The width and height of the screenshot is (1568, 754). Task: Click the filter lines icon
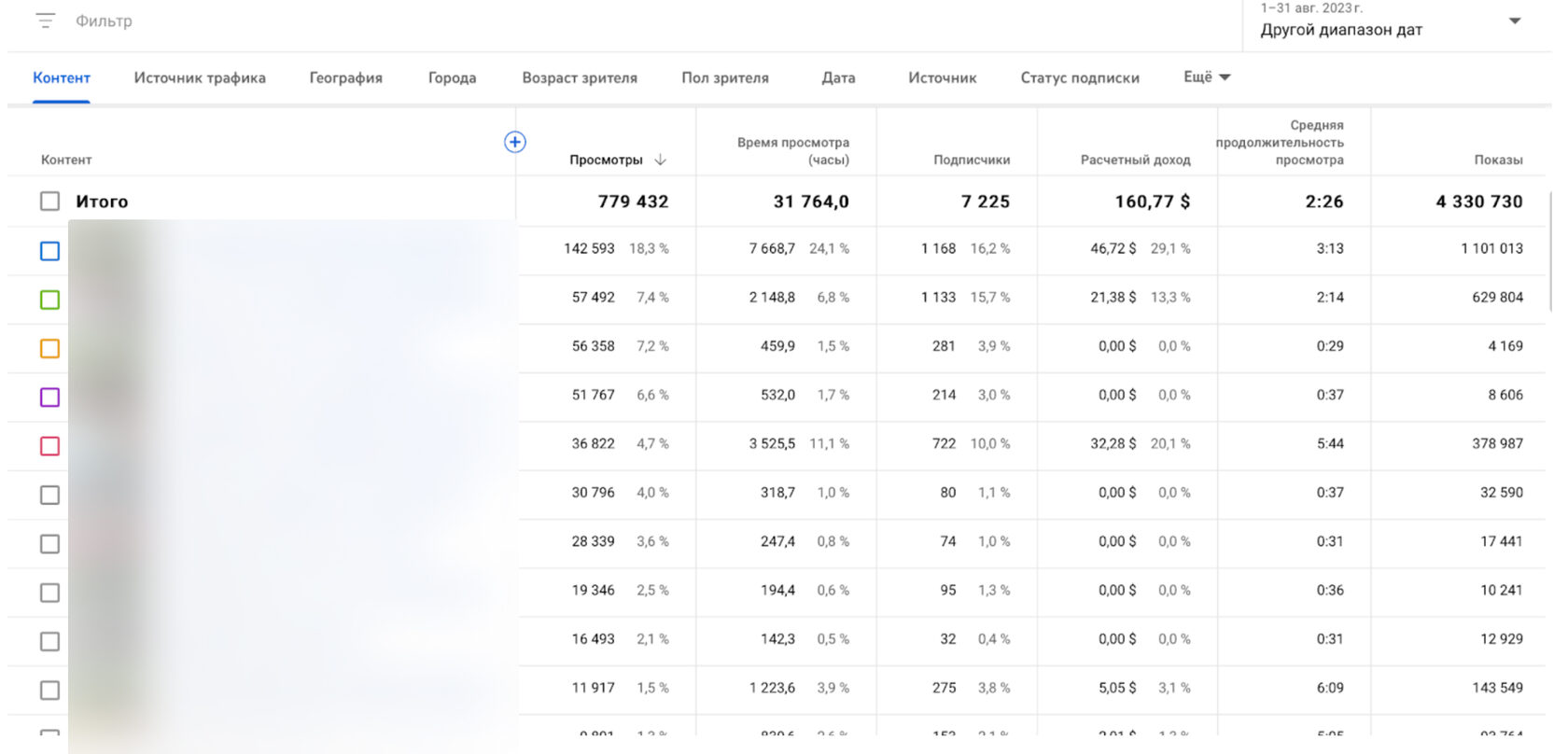(45, 21)
